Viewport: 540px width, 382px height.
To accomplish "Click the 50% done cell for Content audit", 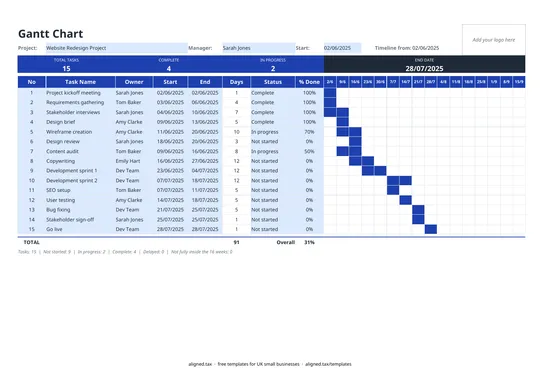I will tap(309, 151).
